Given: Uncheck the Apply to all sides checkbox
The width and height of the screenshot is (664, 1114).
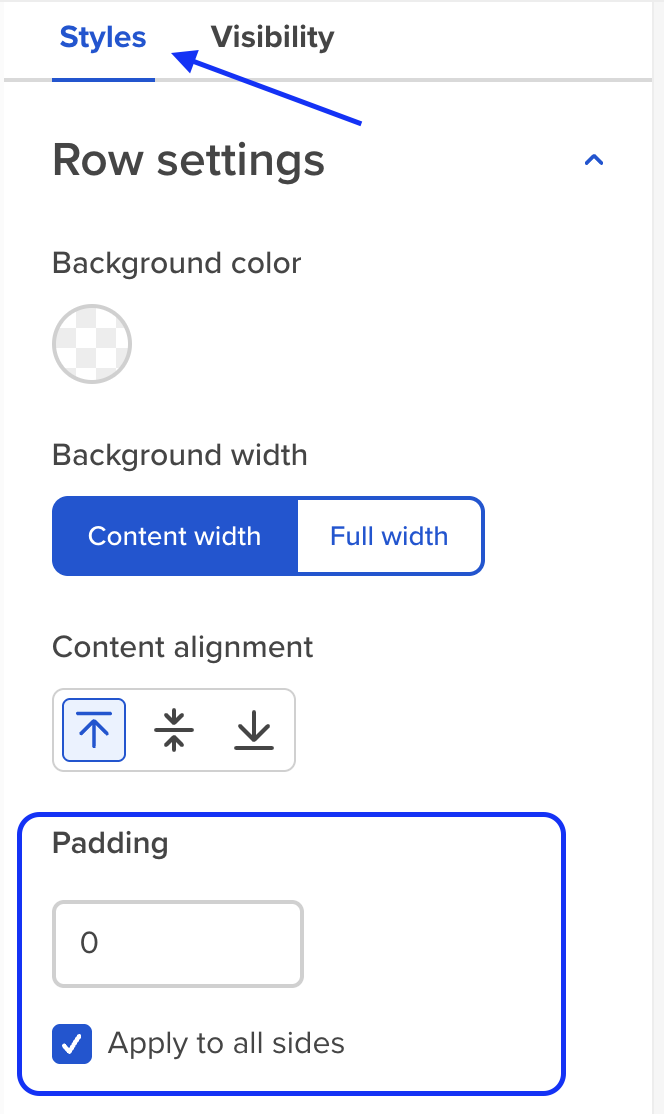Looking at the screenshot, I should point(72,1044).
